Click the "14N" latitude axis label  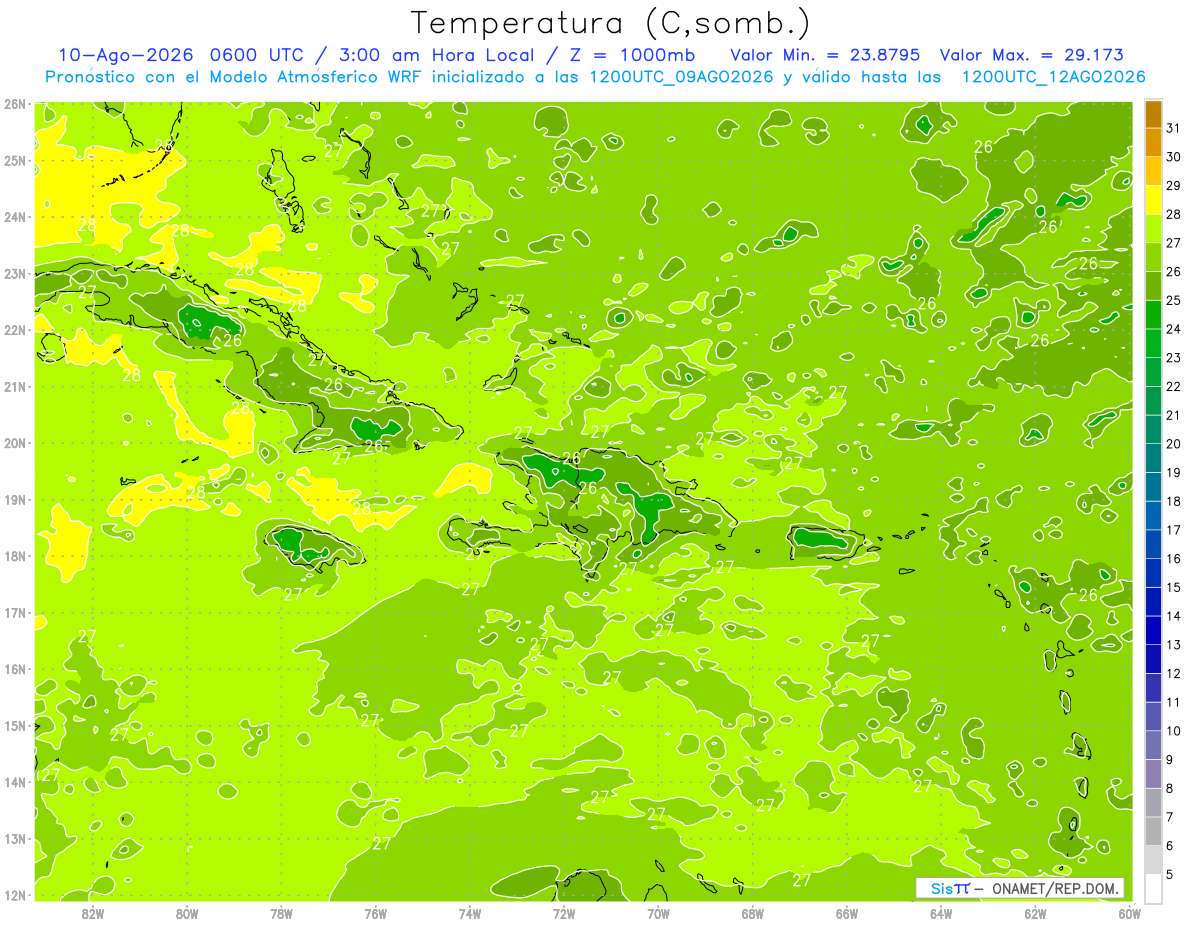15,782
